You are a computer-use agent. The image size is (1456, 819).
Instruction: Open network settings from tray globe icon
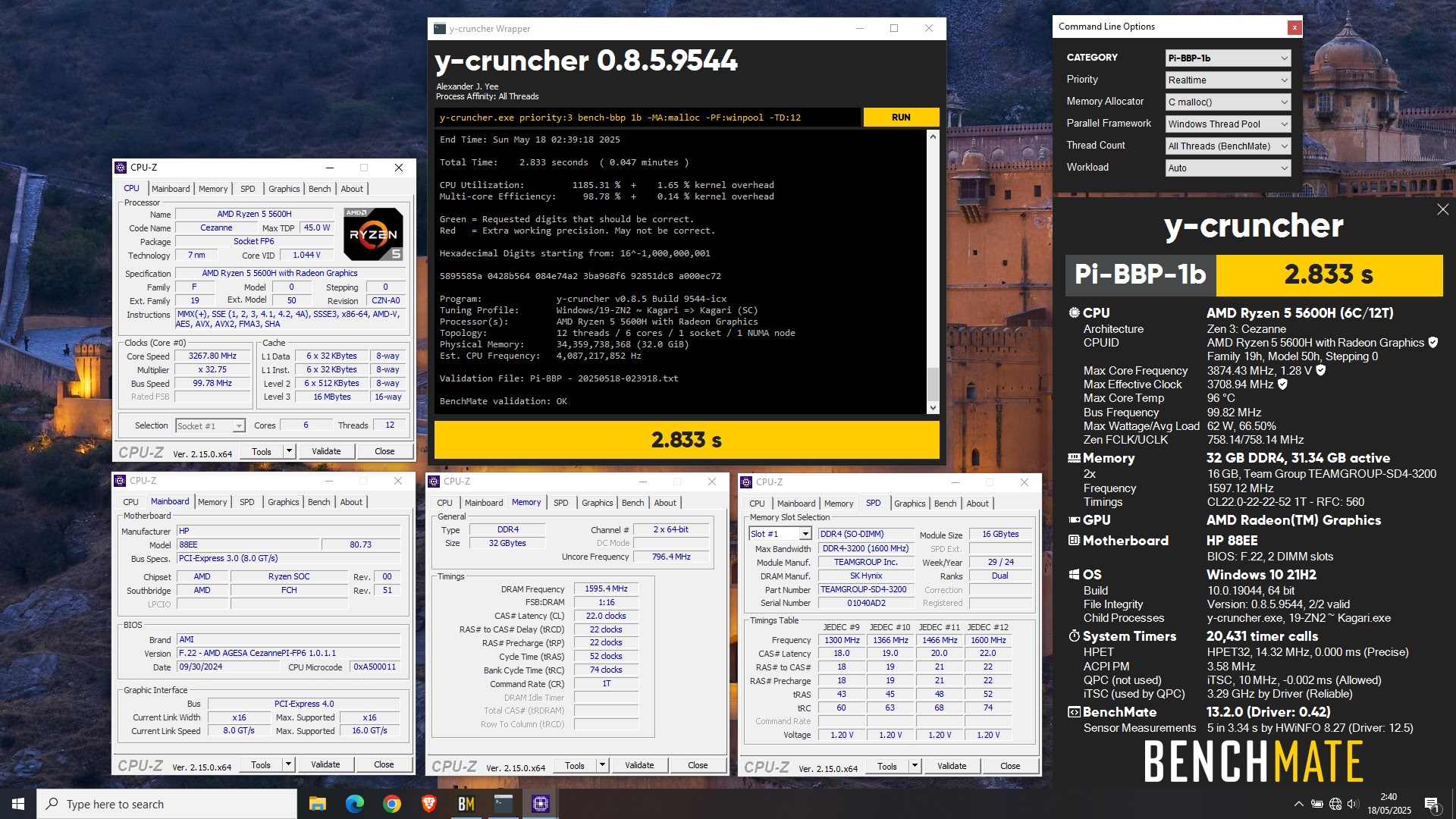[1335, 804]
